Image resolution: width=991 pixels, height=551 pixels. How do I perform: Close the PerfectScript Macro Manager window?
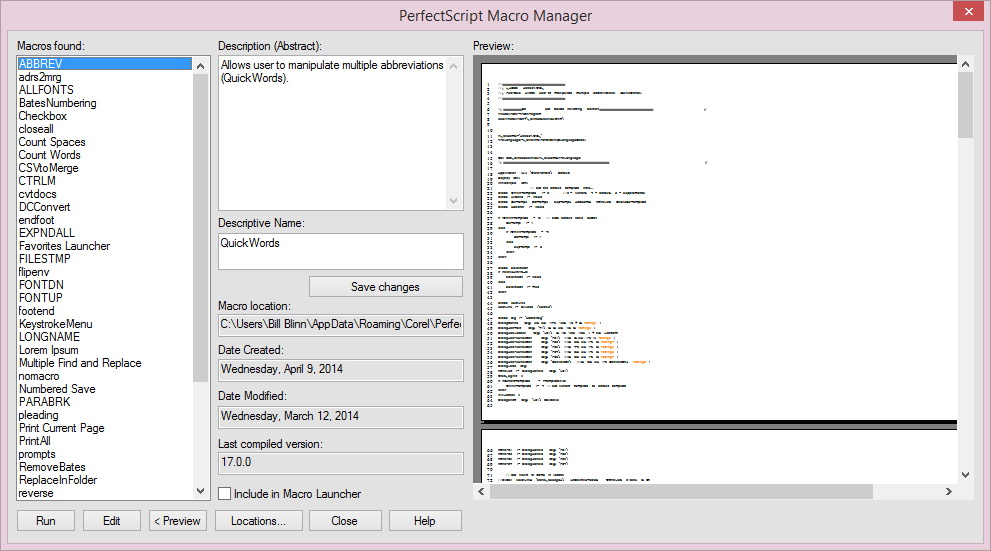968,11
